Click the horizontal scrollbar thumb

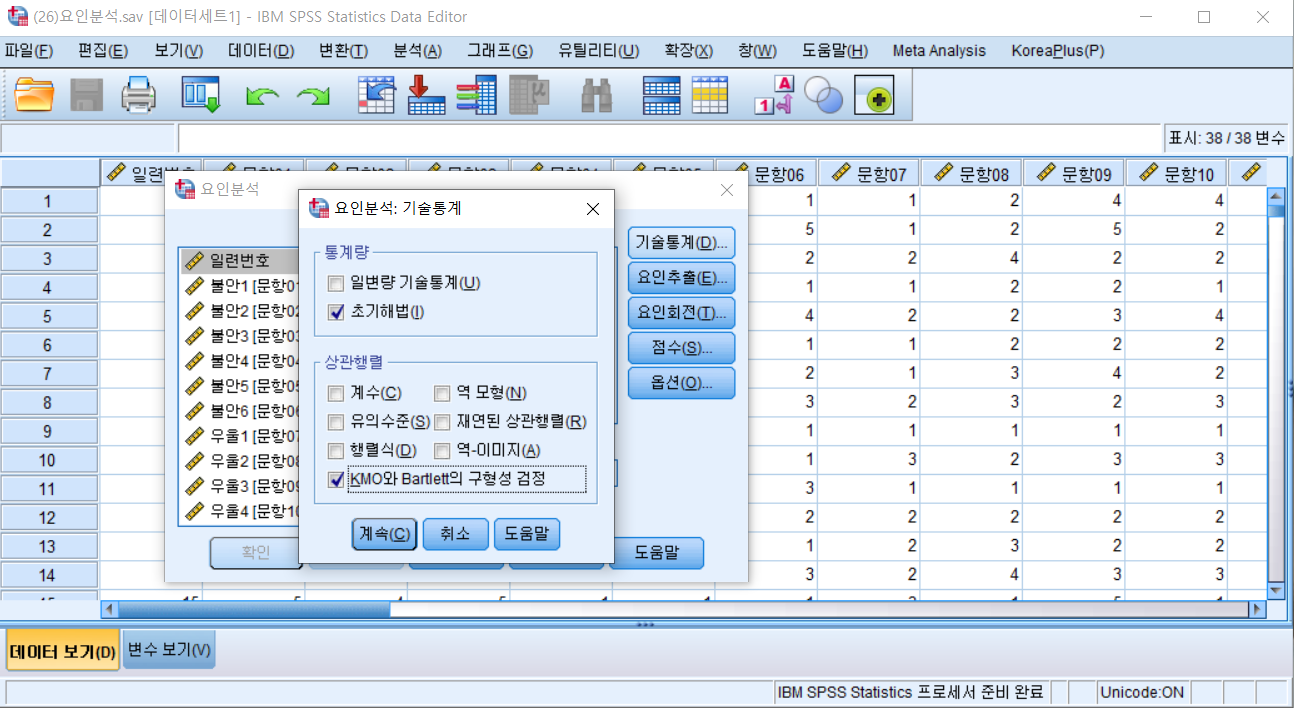(x=254, y=608)
